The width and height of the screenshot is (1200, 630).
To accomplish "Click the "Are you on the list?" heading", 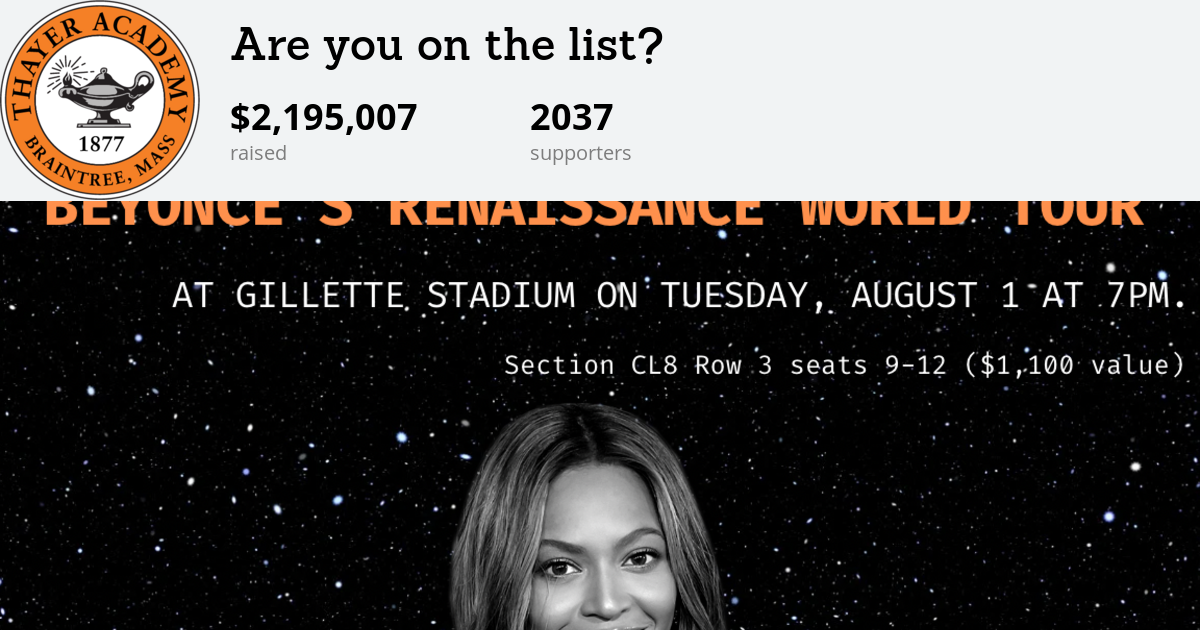I will 447,45.
